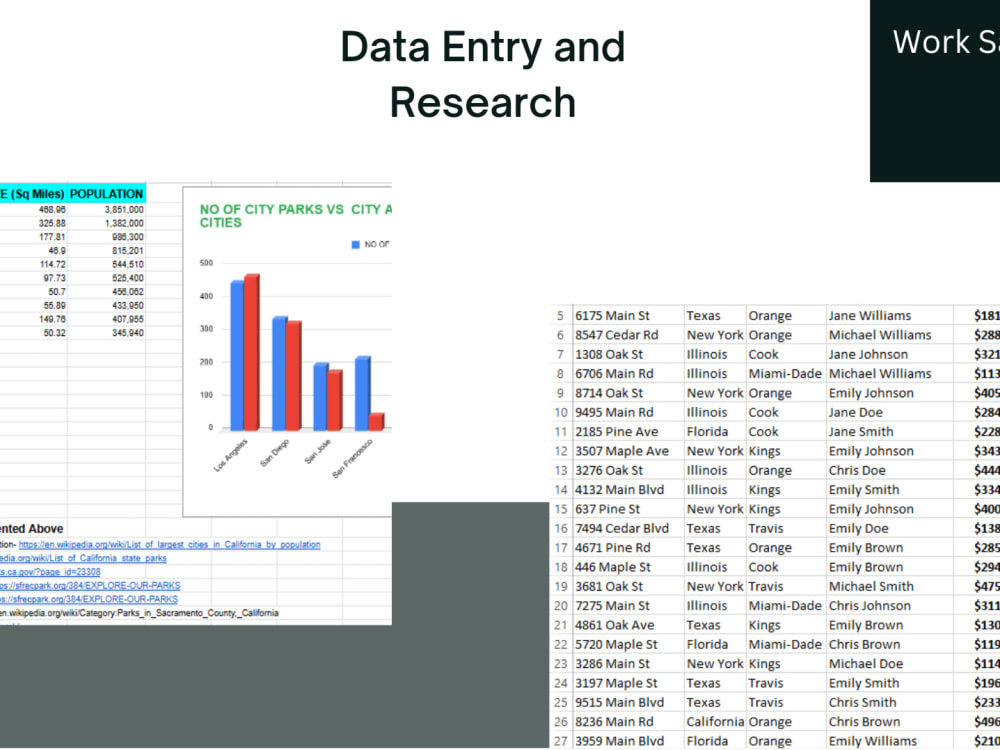Click the Parks_in_Sacramento_County Wikipedia category text
The image size is (1000, 750).
click(139, 613)
